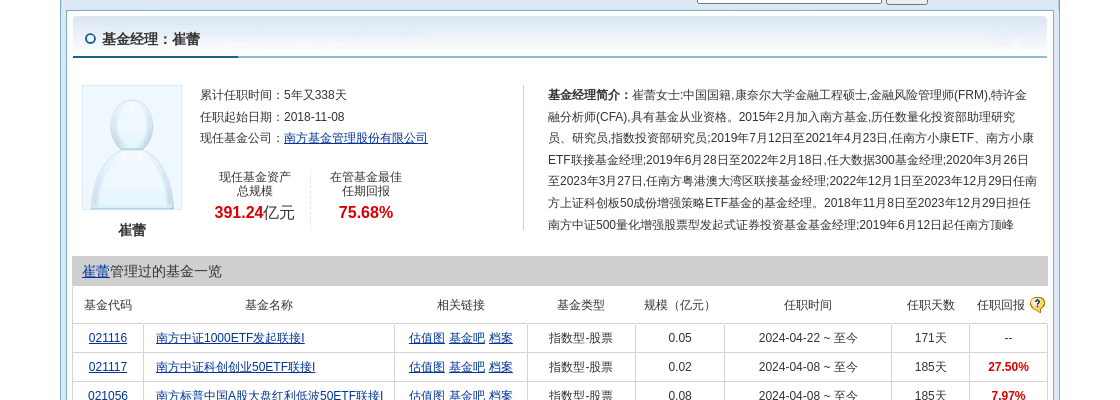View 估值图 for fund 021117
The width and height of the screenshot is (1120, 400).
426,367
